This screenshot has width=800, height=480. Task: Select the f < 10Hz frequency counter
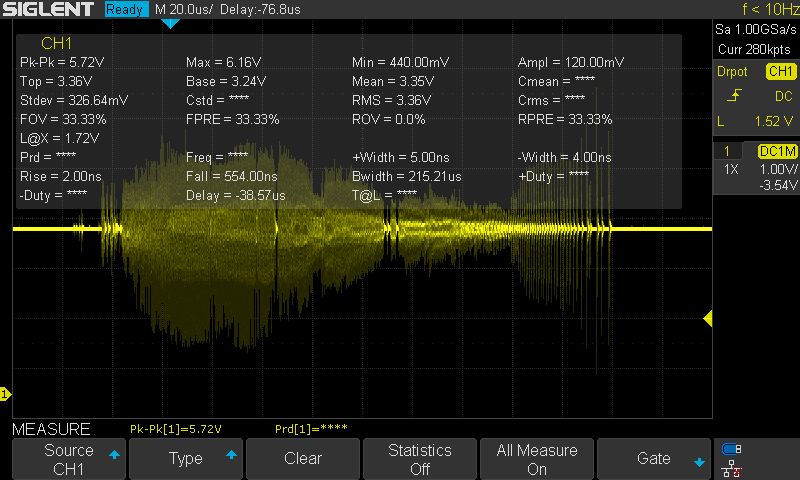(x=770, y=9)
